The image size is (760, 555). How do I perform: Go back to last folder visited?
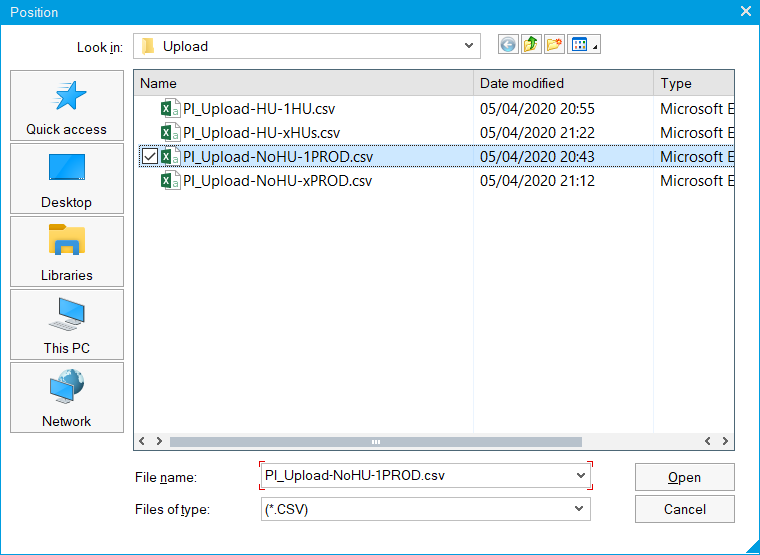pyautogui.click(x=508, y=45)
